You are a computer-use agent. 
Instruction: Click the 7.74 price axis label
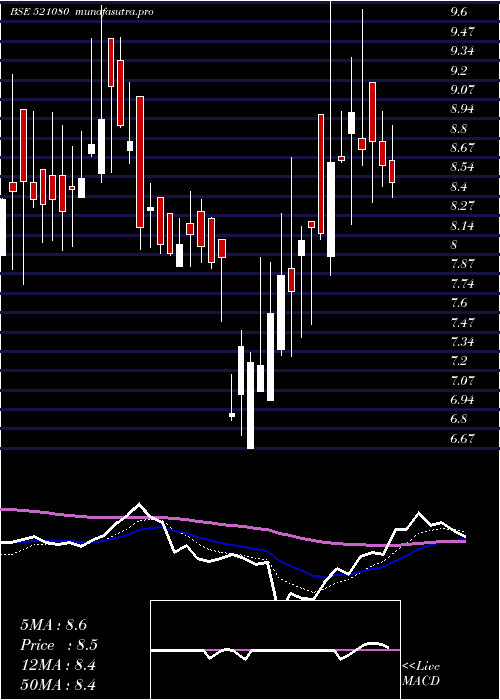click(x=462, y=284)
